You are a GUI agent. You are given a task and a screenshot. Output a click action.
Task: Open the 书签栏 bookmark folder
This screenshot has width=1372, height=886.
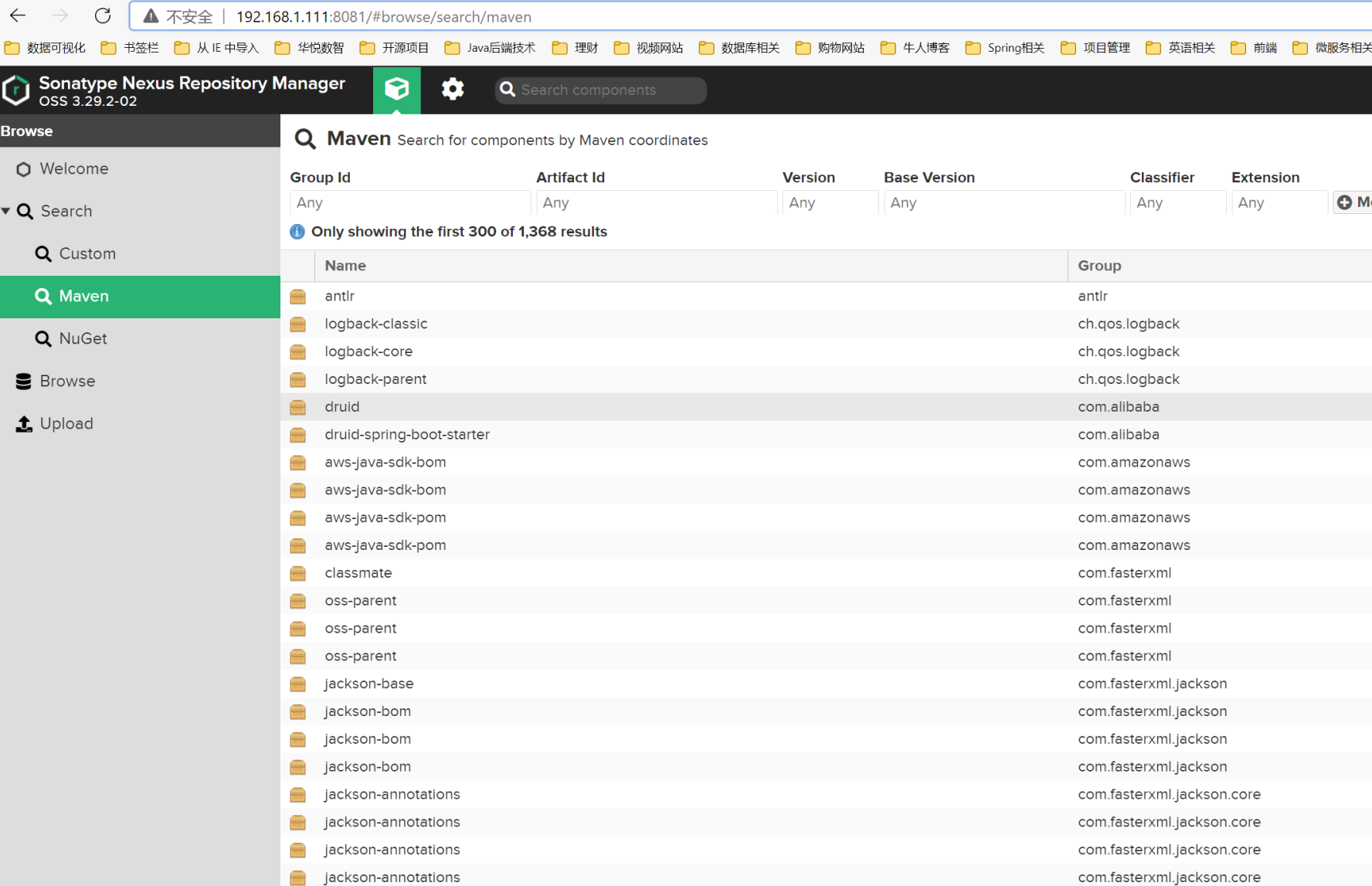pyautogui.click(x=130, y=48)
